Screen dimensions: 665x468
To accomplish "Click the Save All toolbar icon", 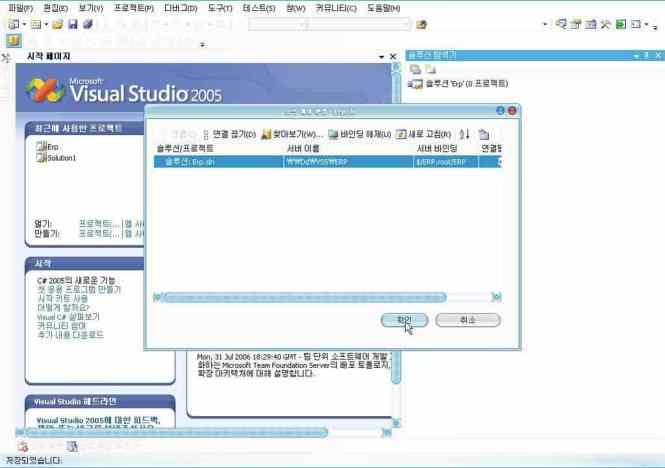I will coord(88,24).
